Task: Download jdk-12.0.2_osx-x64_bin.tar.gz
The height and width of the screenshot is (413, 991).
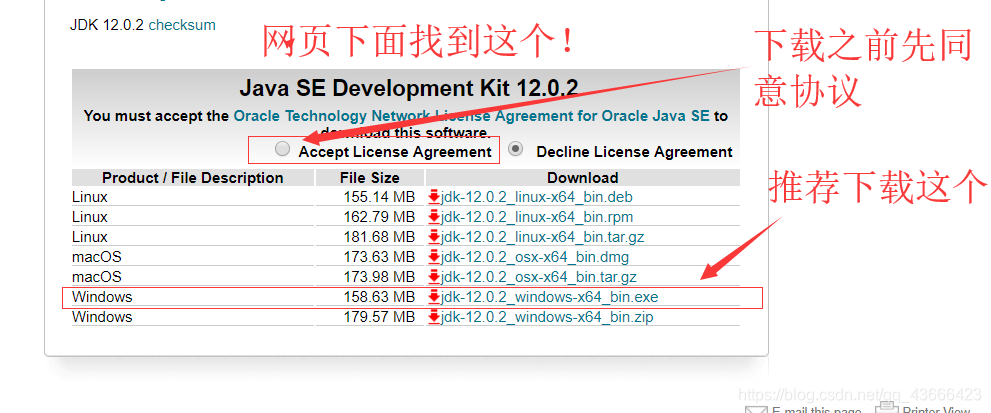Action: pos(538,277)
